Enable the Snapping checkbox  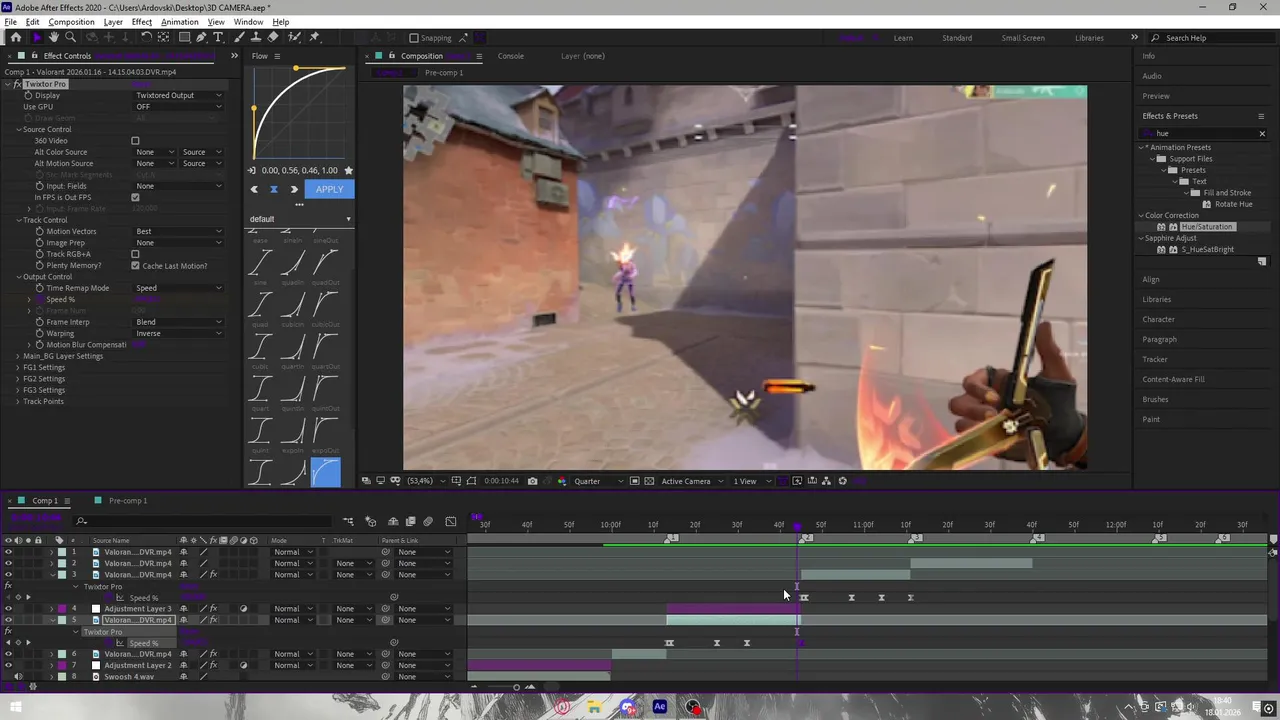coord(414,38)
